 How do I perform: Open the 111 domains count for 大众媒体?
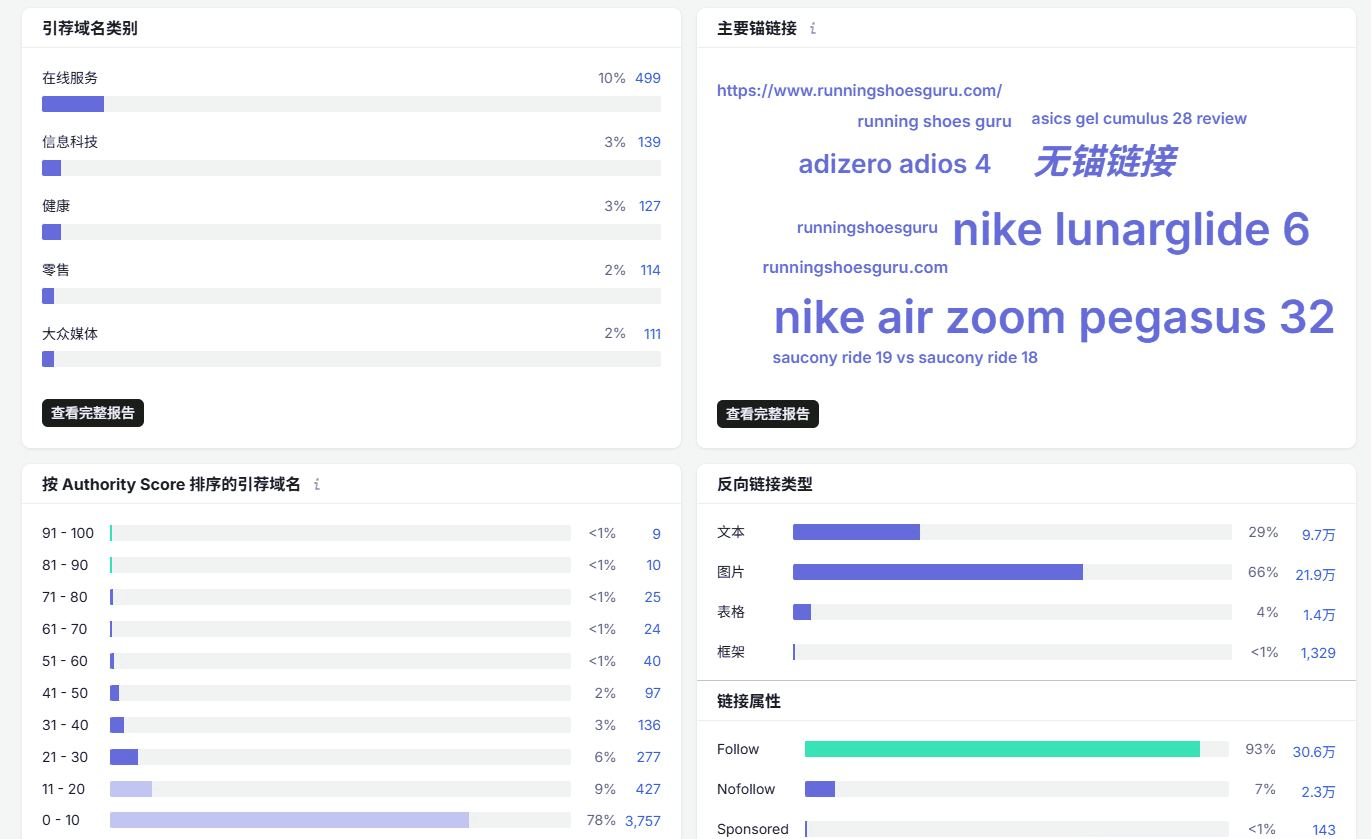click(652, 334)
